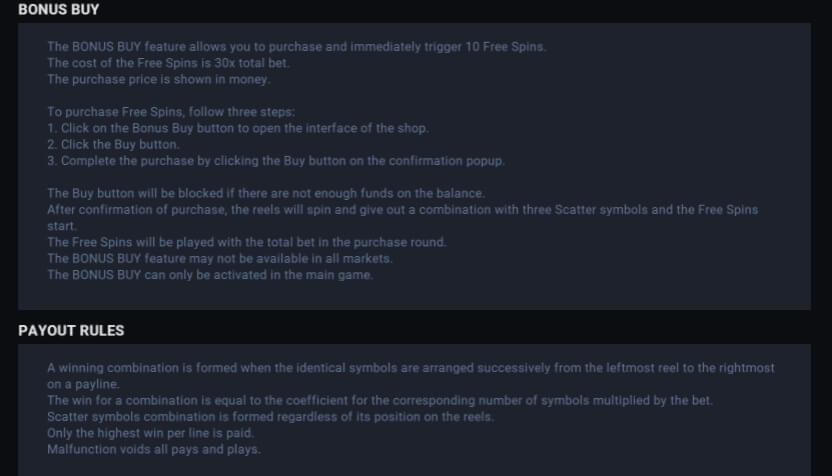832x476 pixels.
Task: Click 'Only the highest win per line is paid'
Action: 151,434
